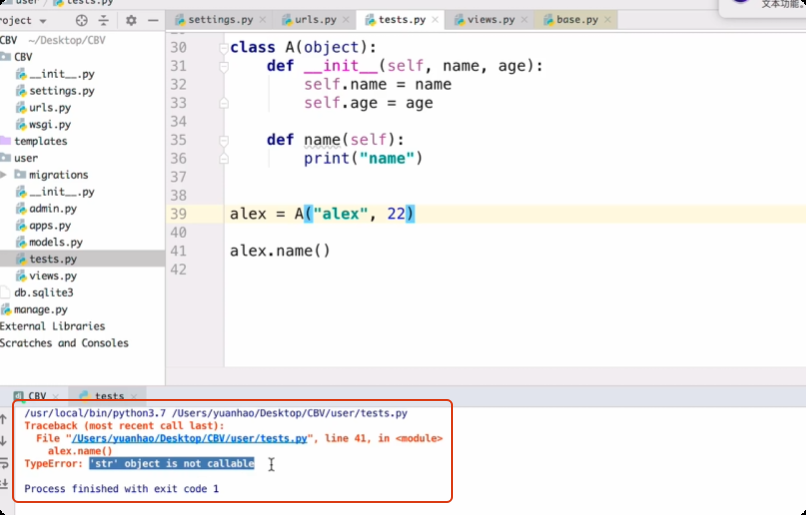Open apps.py in project tree
The height and width of the screenshot is (515, 806).
tap(49, 226)
